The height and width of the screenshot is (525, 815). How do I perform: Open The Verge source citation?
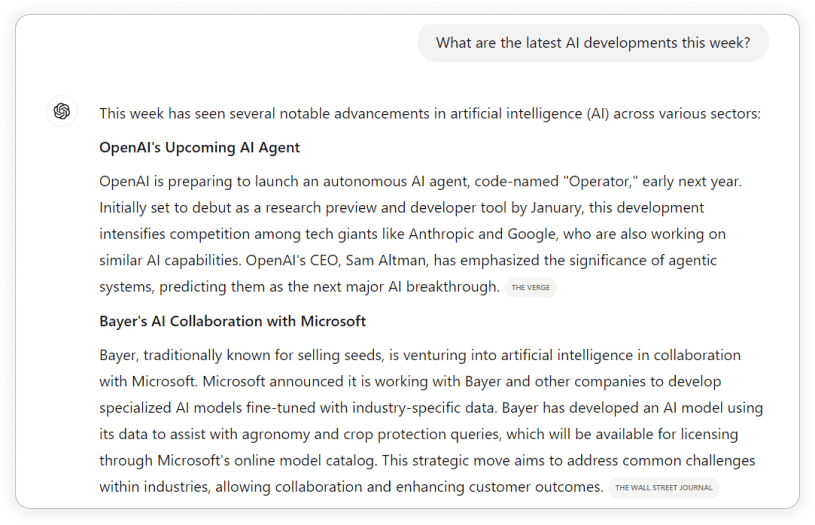click(529, 288)
